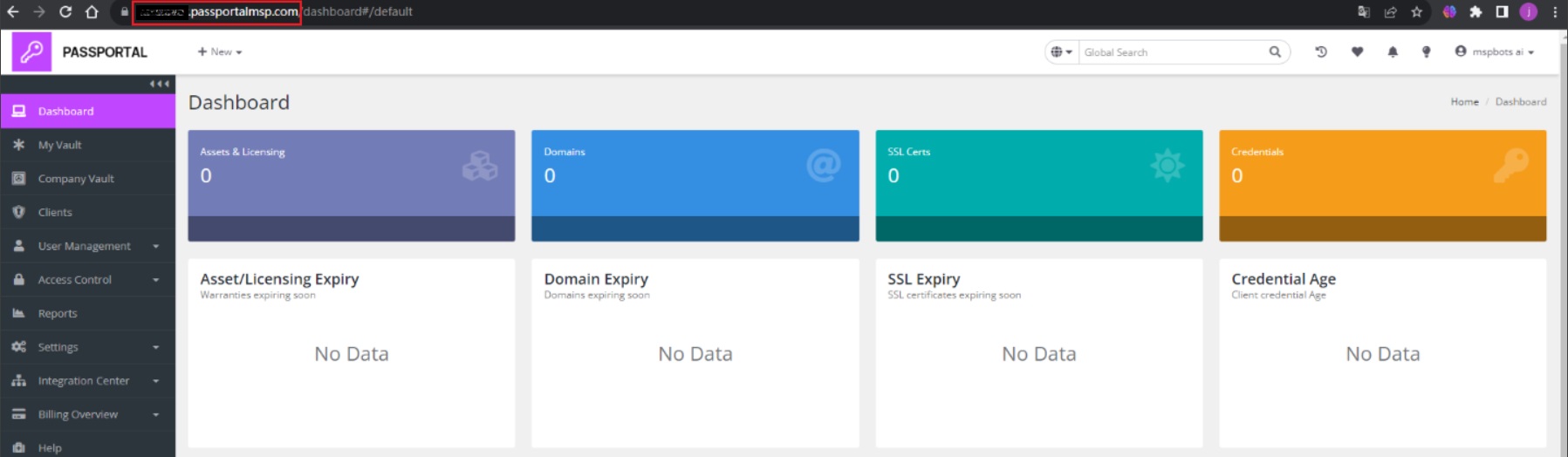1568x457 pixels.
Task: Click the Company Vault icon
Action: (18, 178)
